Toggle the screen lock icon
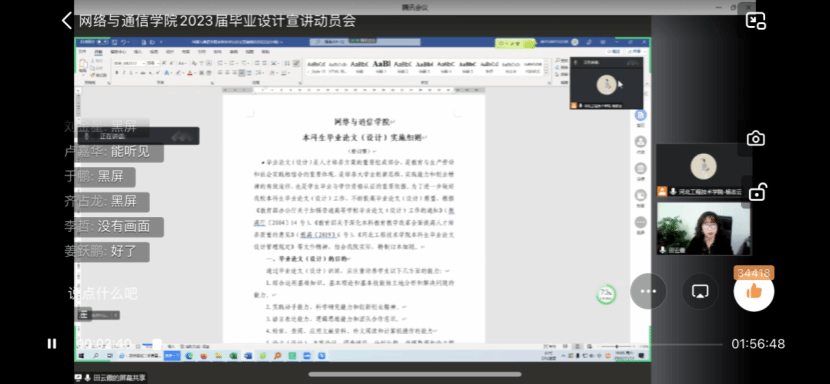 tap(757, 192)
